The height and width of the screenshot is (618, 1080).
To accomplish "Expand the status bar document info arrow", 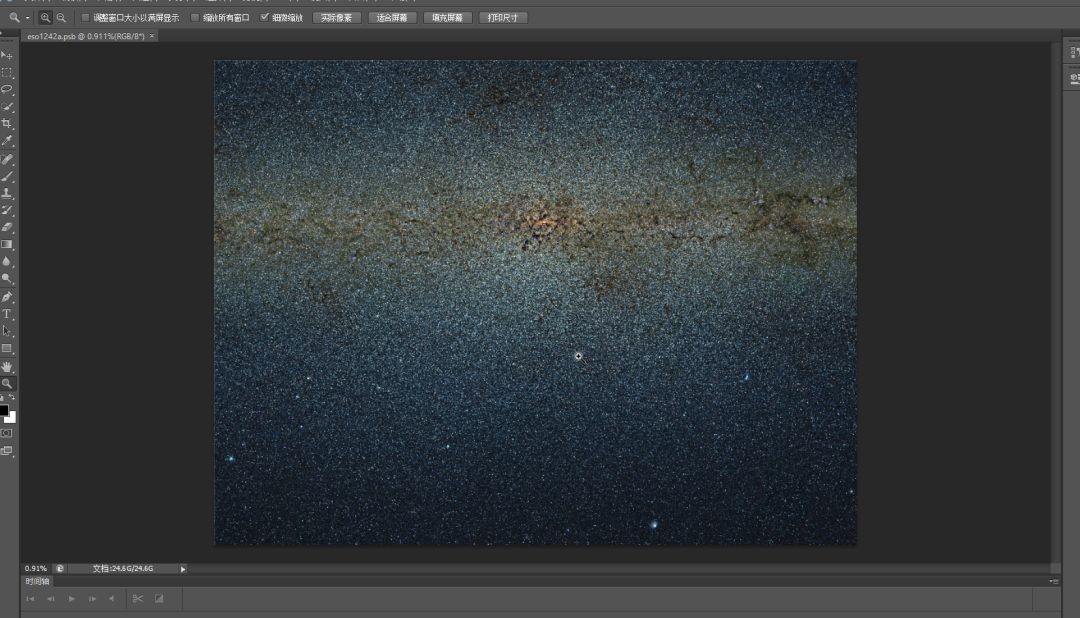I will [183, 569].
